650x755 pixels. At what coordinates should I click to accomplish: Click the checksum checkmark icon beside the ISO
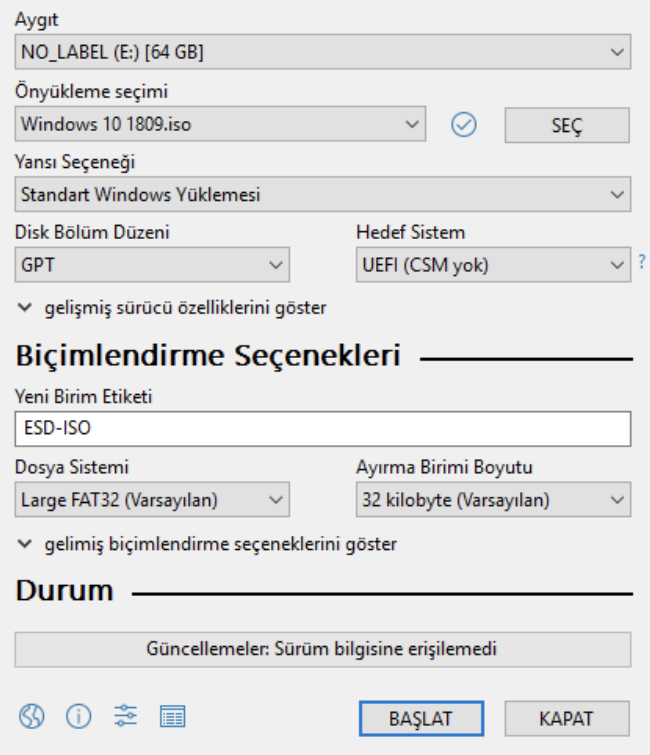point(464,125)
